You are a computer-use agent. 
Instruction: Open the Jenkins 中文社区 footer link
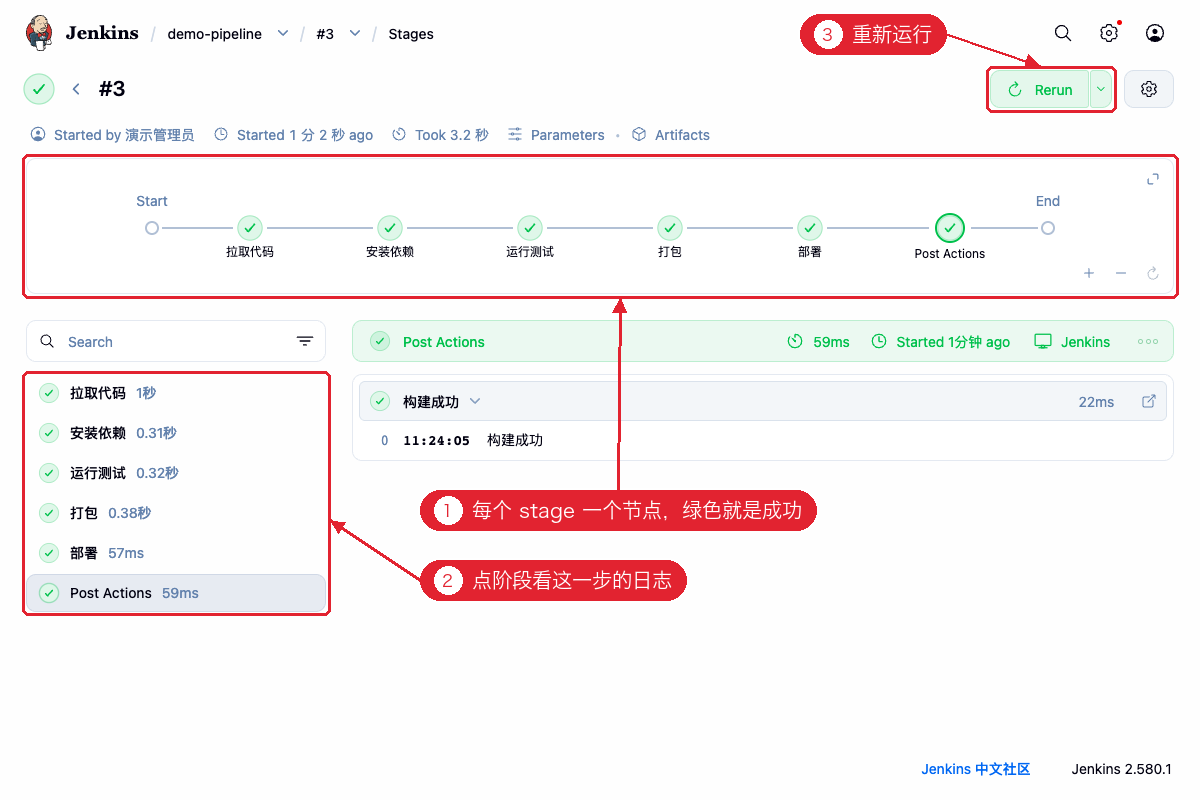976,769
